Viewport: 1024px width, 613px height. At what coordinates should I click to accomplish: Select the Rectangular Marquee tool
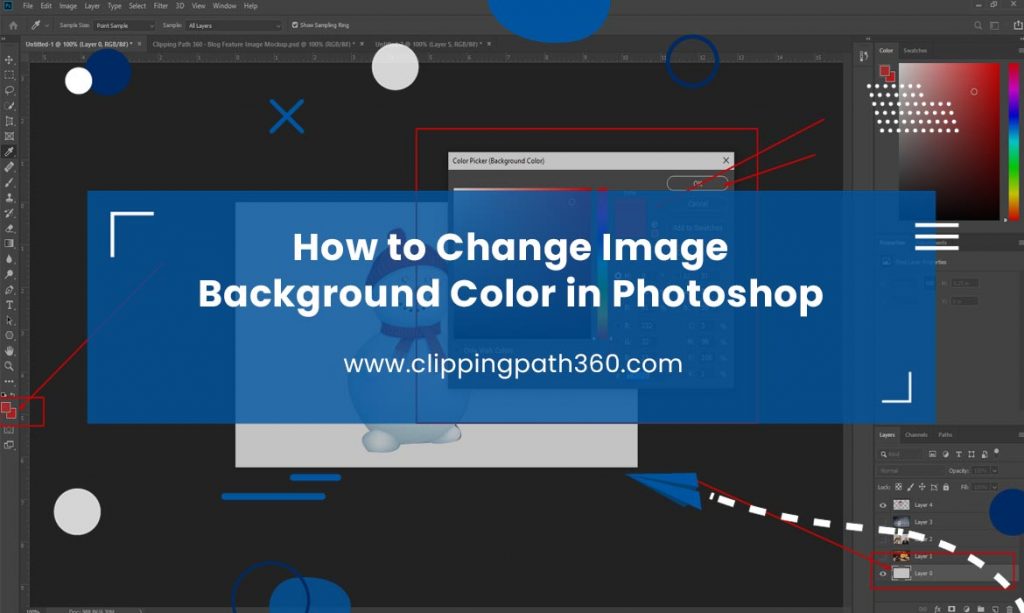click(9, 75)
